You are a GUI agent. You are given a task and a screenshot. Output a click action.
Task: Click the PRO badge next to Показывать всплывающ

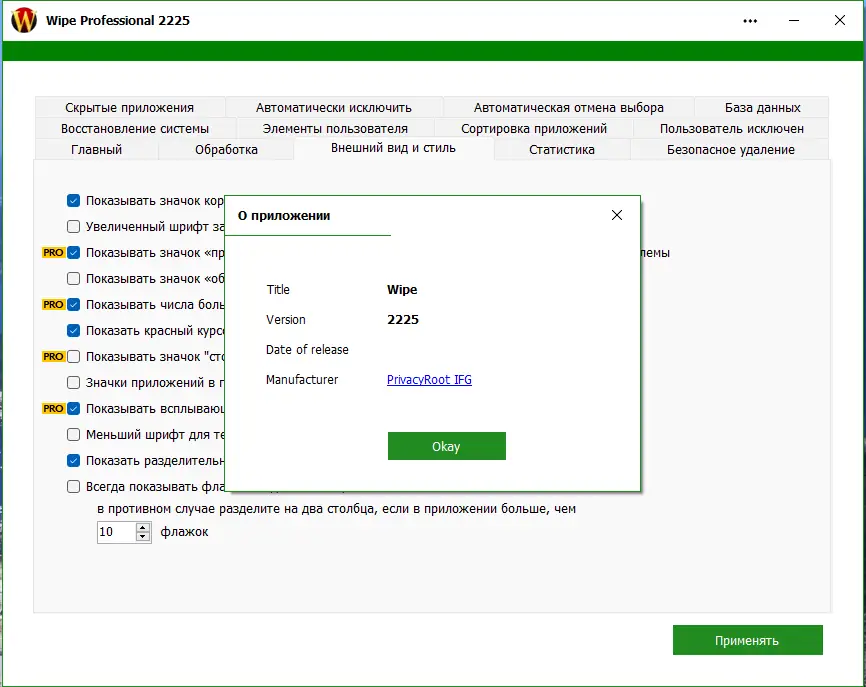pyautogui.click(x=54, y=408)
